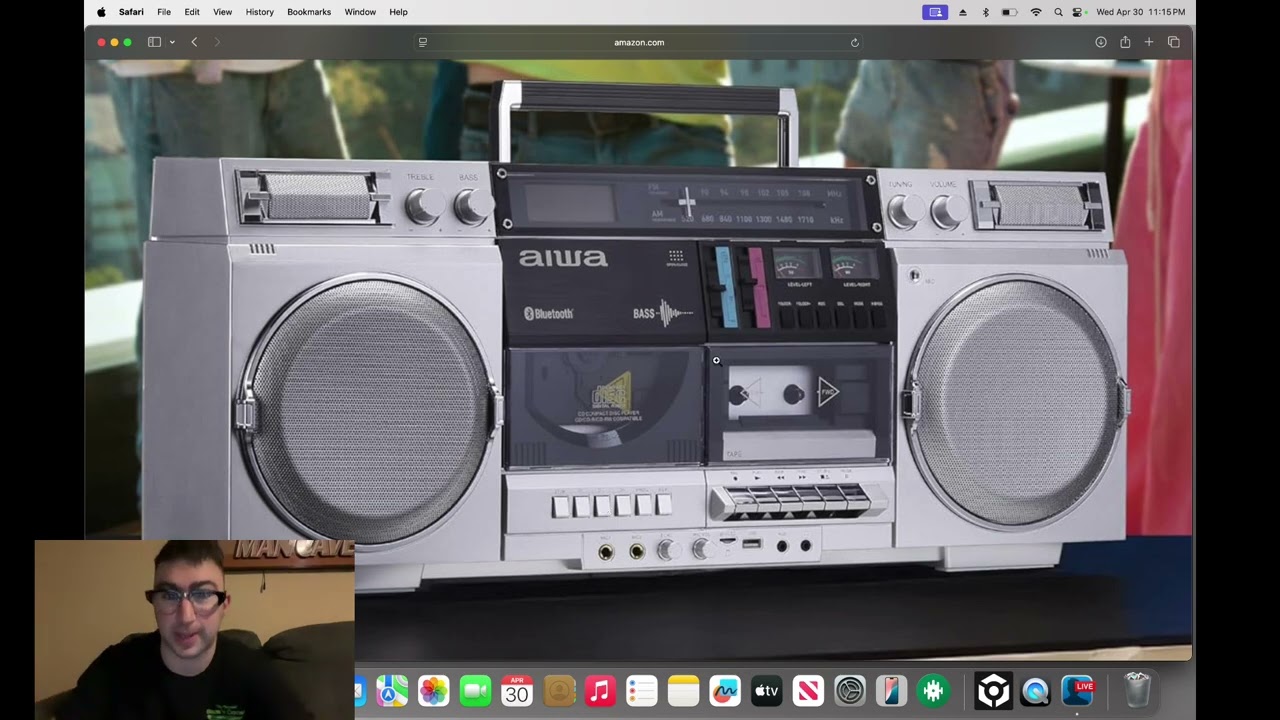The width and height of the screenshot is (1280, 720).
Task: Open Calendar showing 30 in Dock
Action: click(516, 690)
